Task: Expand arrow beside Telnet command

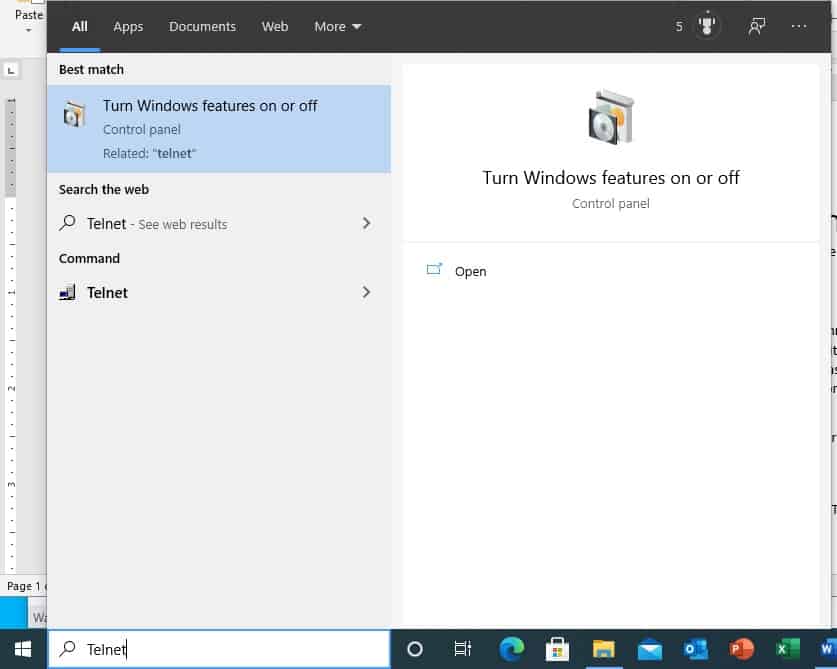Action: pos(366,293)
